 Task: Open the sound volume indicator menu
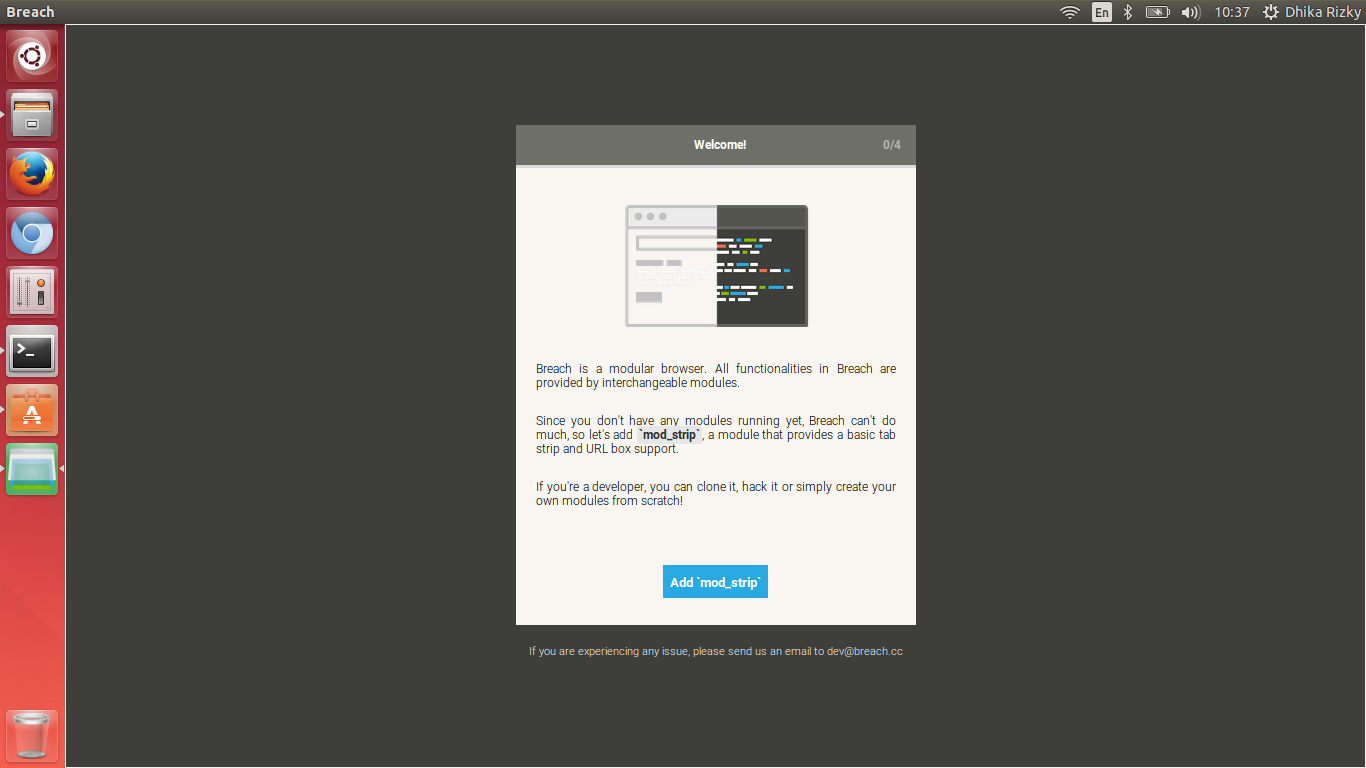click(1190, 12)
